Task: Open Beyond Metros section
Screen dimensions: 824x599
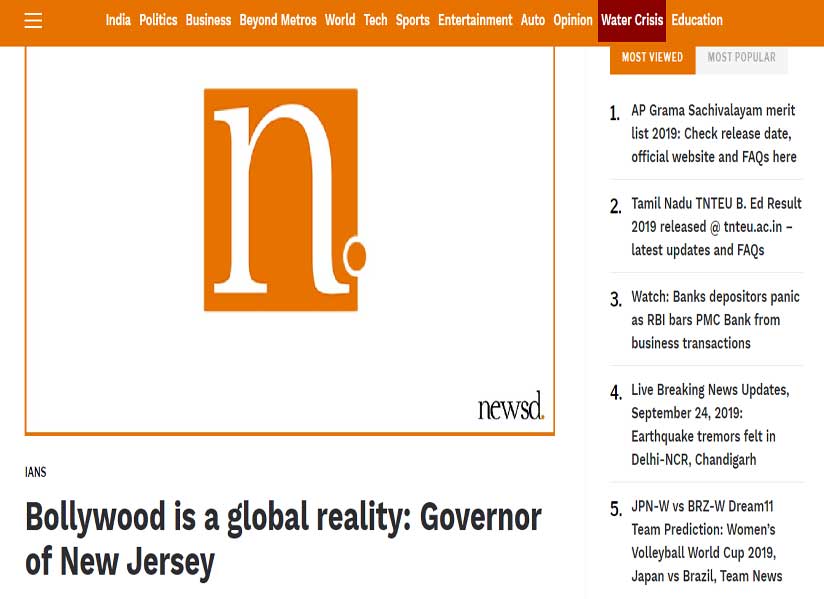Action: pyautogui.click(x=278, y=20)
